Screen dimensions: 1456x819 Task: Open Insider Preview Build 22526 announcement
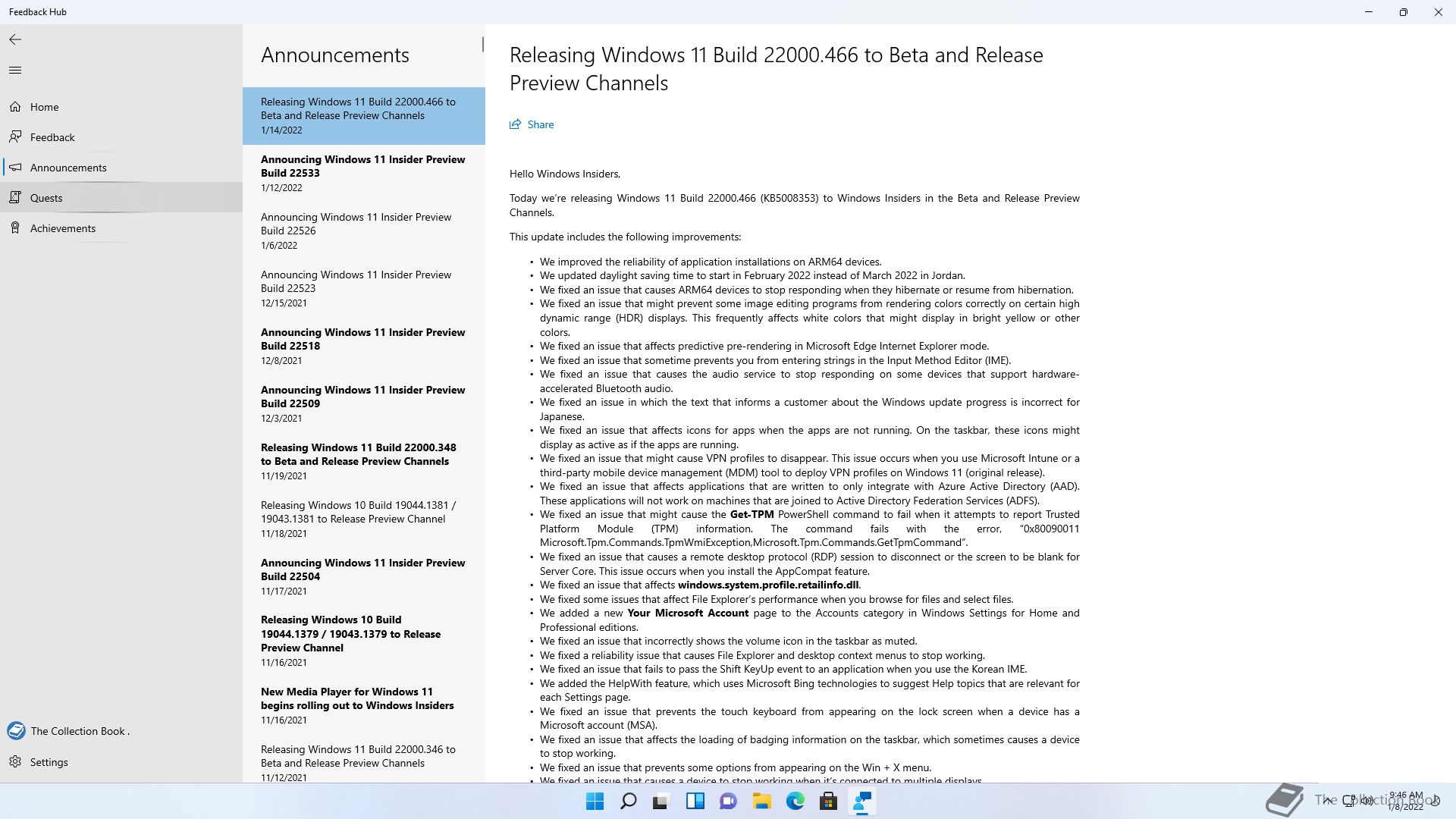pos(364,231)
